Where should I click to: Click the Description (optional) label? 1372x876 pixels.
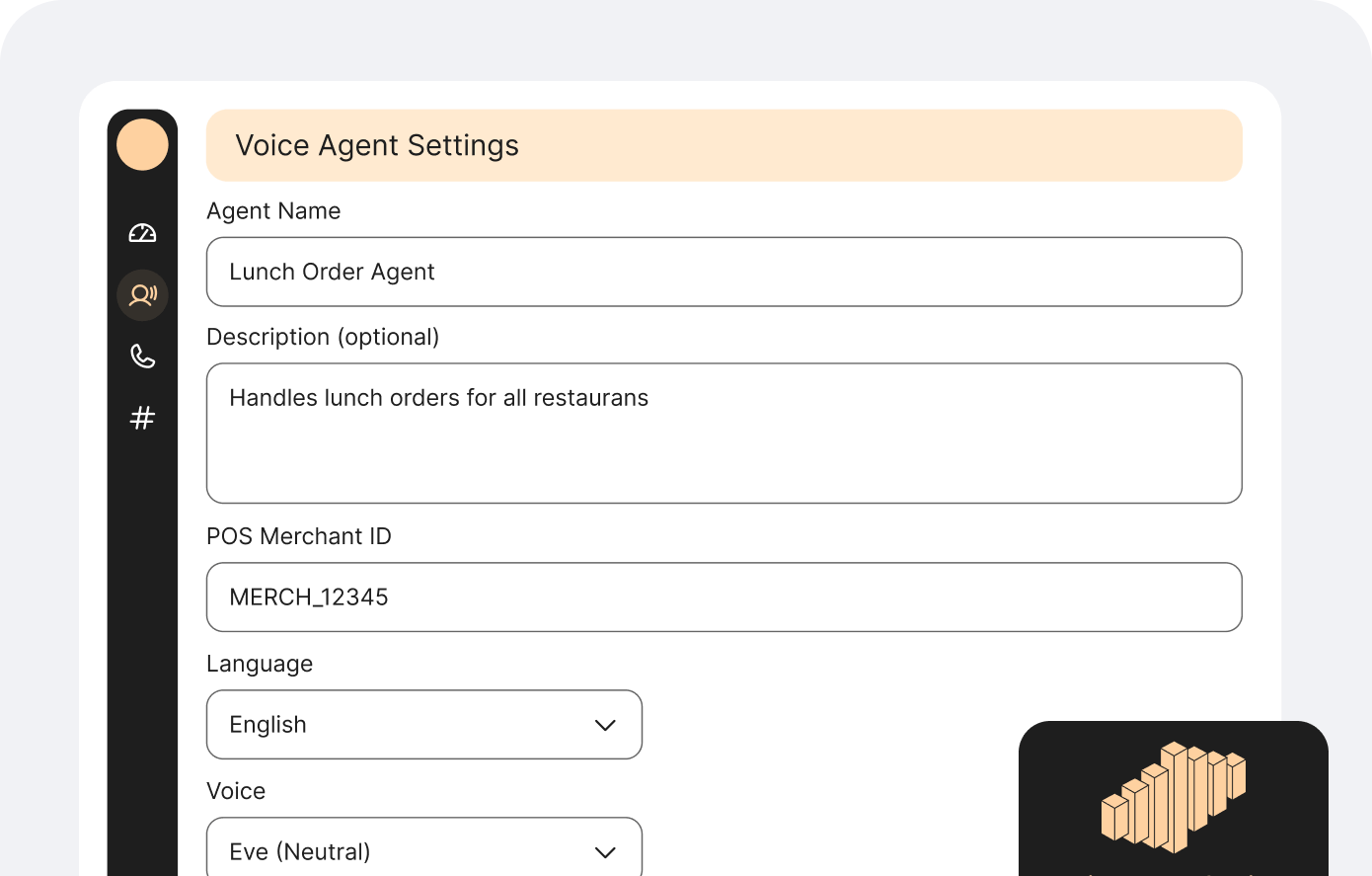(323, 337)
